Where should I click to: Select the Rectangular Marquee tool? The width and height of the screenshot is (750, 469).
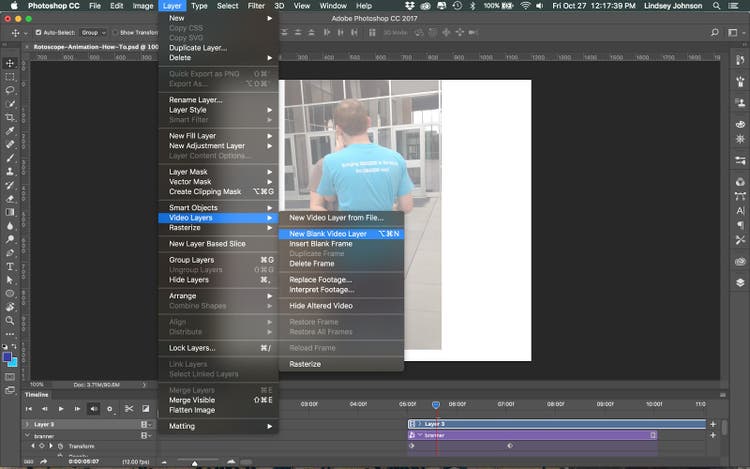pos(10,77)
